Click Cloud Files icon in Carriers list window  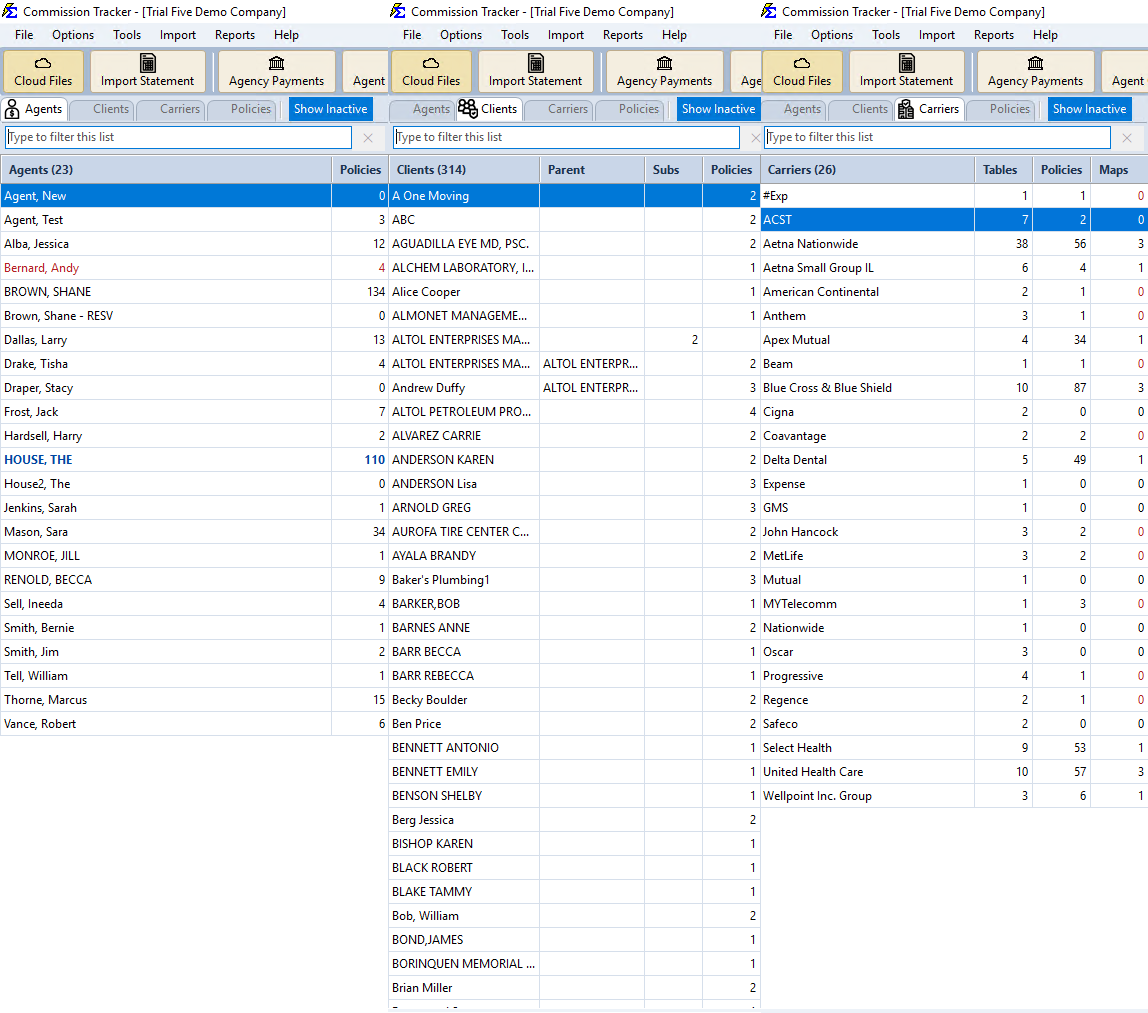click(x=802, y=71)
